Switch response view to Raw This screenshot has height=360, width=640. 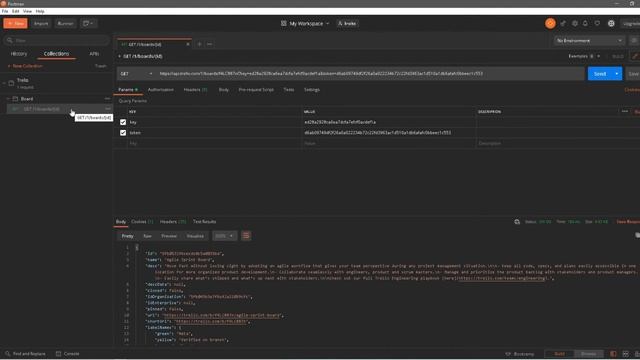147,236
